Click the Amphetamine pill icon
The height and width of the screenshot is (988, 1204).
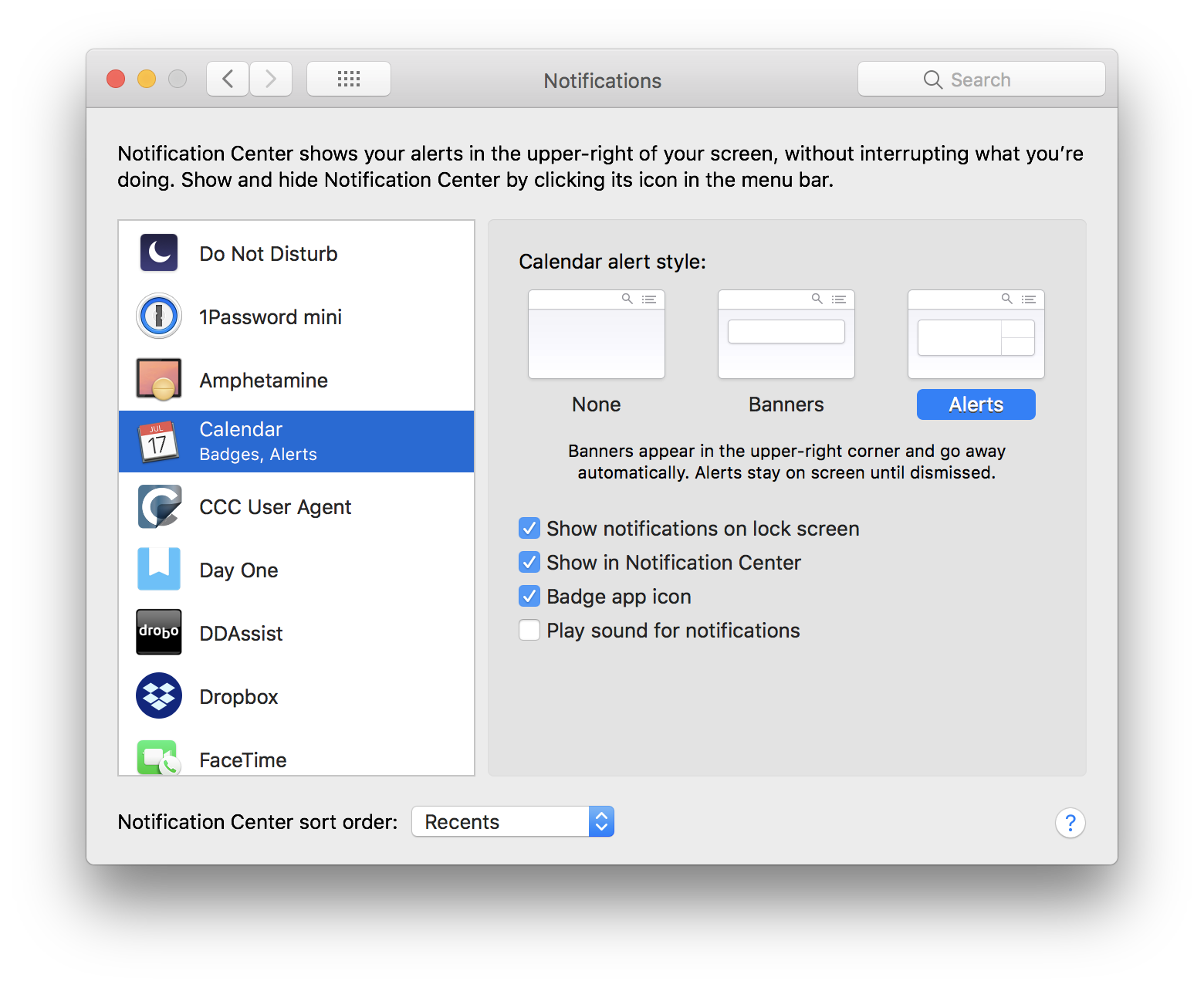[x=159, y=379]
